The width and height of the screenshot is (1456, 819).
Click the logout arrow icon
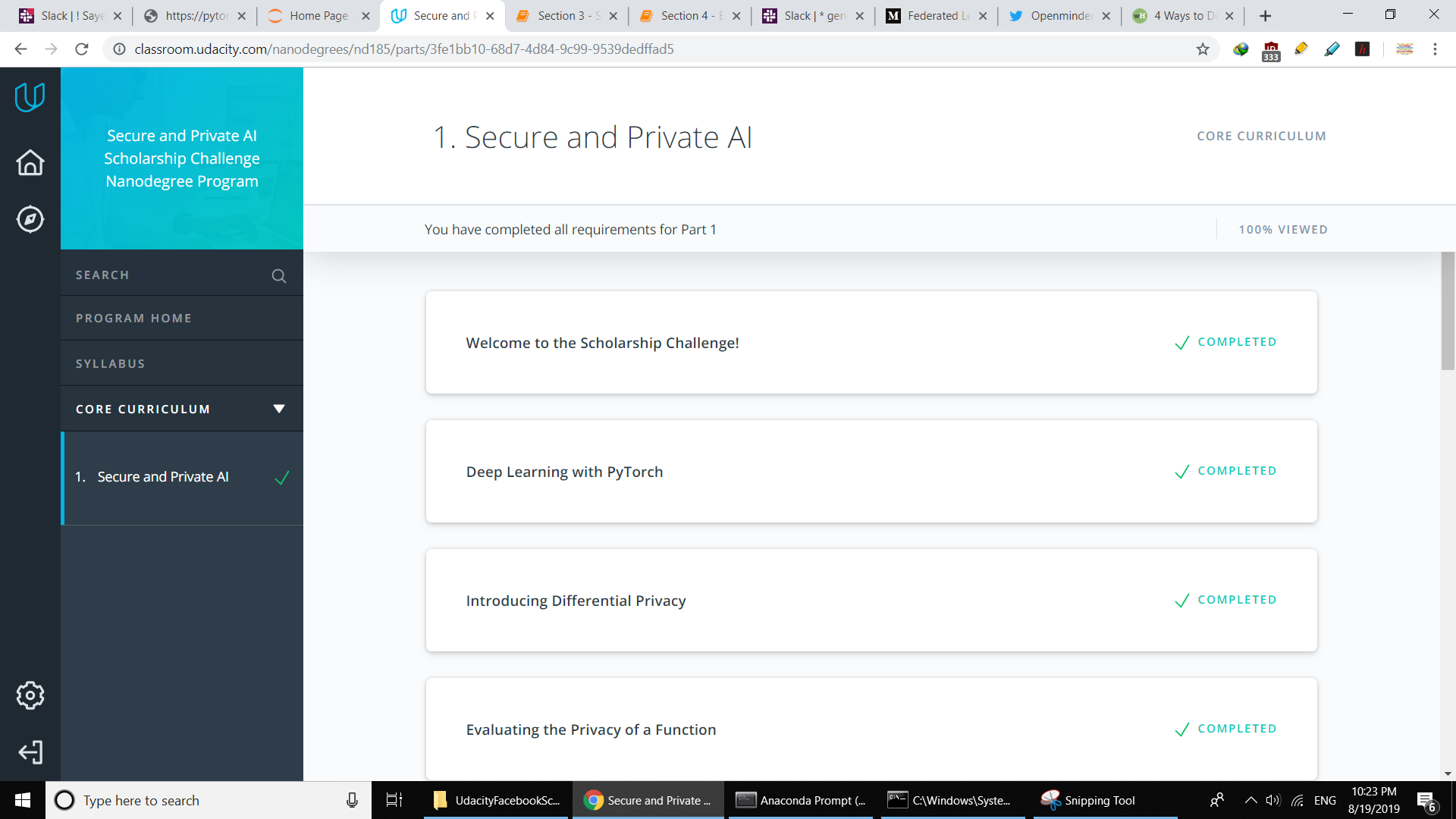(x=30, y=752)
